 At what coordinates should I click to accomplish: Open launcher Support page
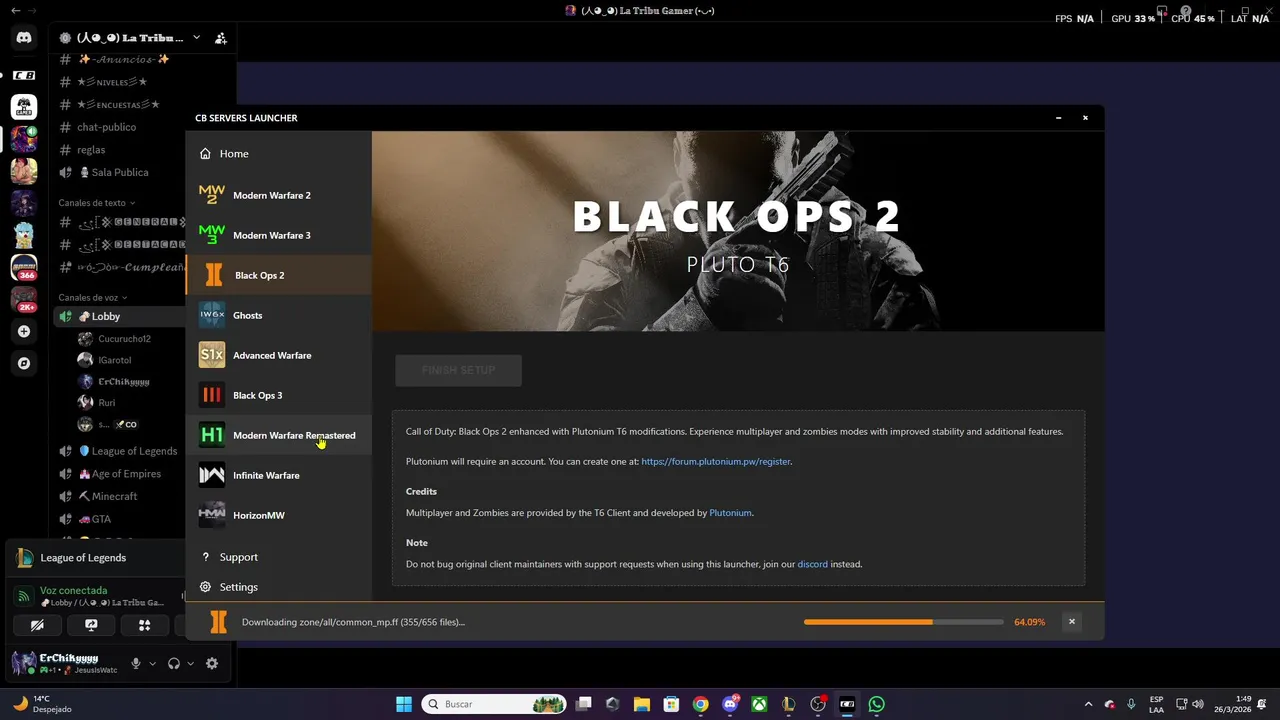click(278, 557)
